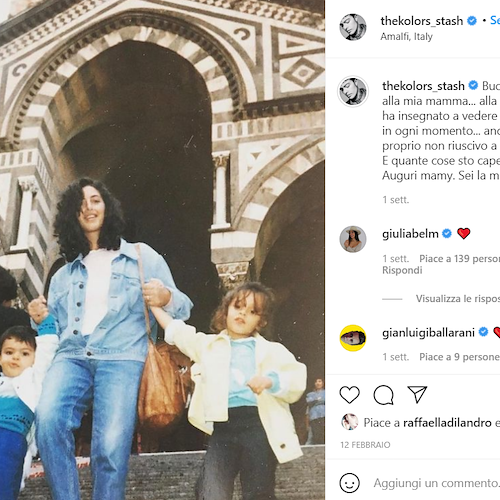Open raffaelladilandro in likes line
500x500 pixels.
(447, 423)
